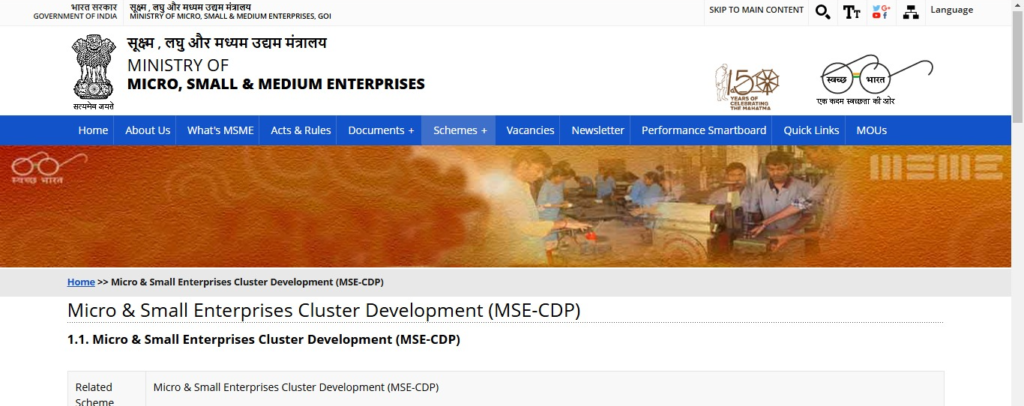Open Performance Smartboard in navigation
The height and width of the screenshot is (406, 1024).
click(704, 130)
